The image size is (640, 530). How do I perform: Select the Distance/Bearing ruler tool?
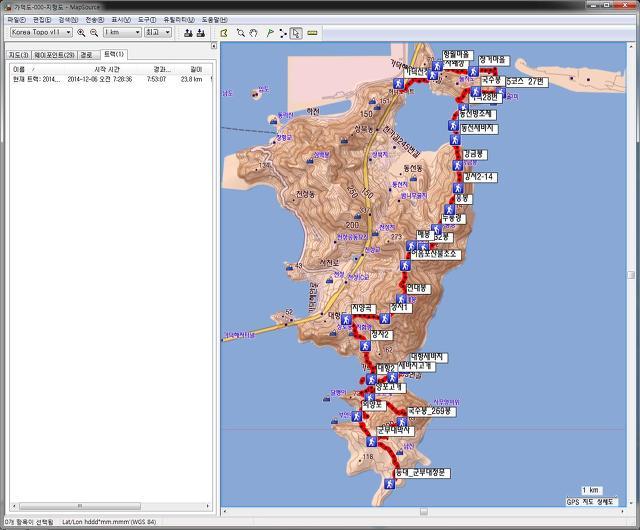[x=312, y=33]
